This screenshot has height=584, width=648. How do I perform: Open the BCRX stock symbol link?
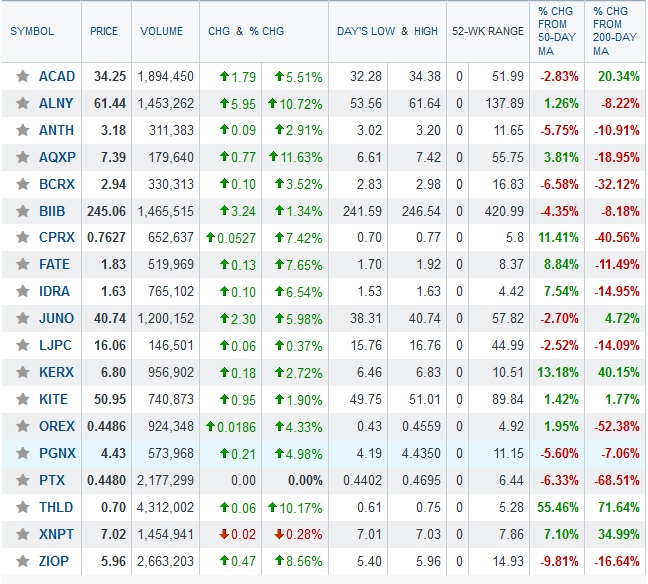click(x=57, y=184)
